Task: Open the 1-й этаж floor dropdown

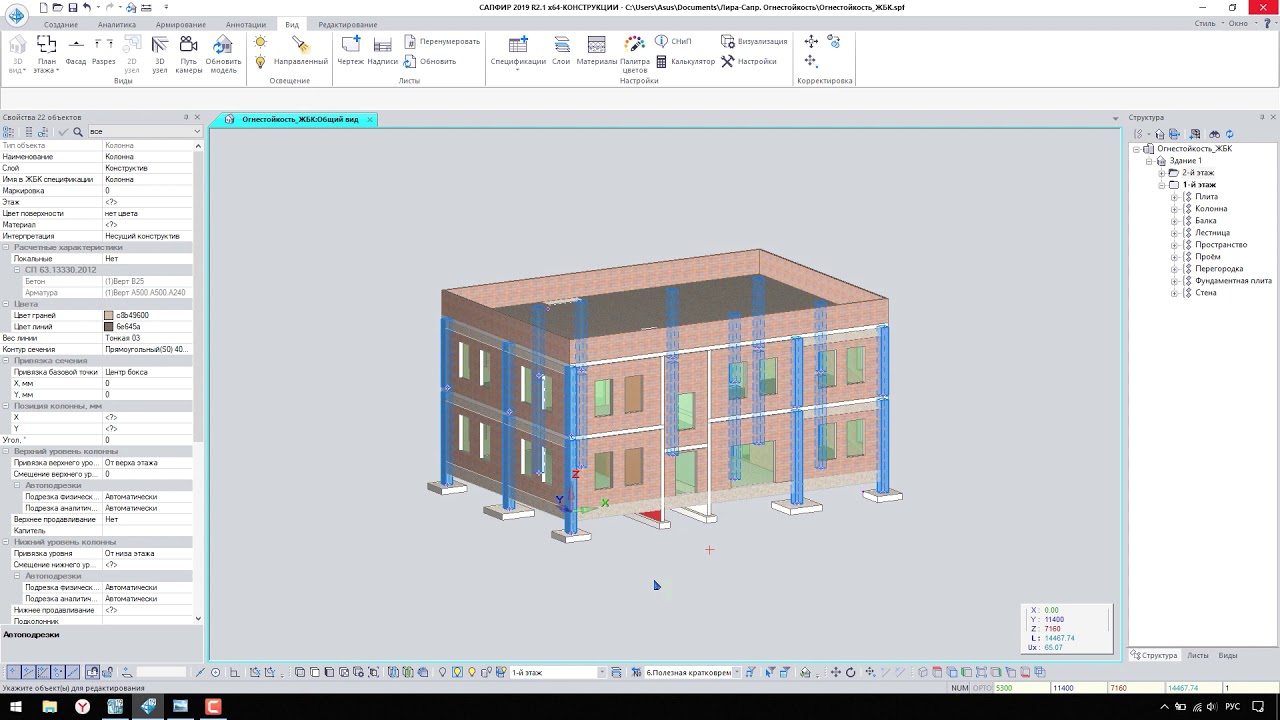Action: (601, 673)
